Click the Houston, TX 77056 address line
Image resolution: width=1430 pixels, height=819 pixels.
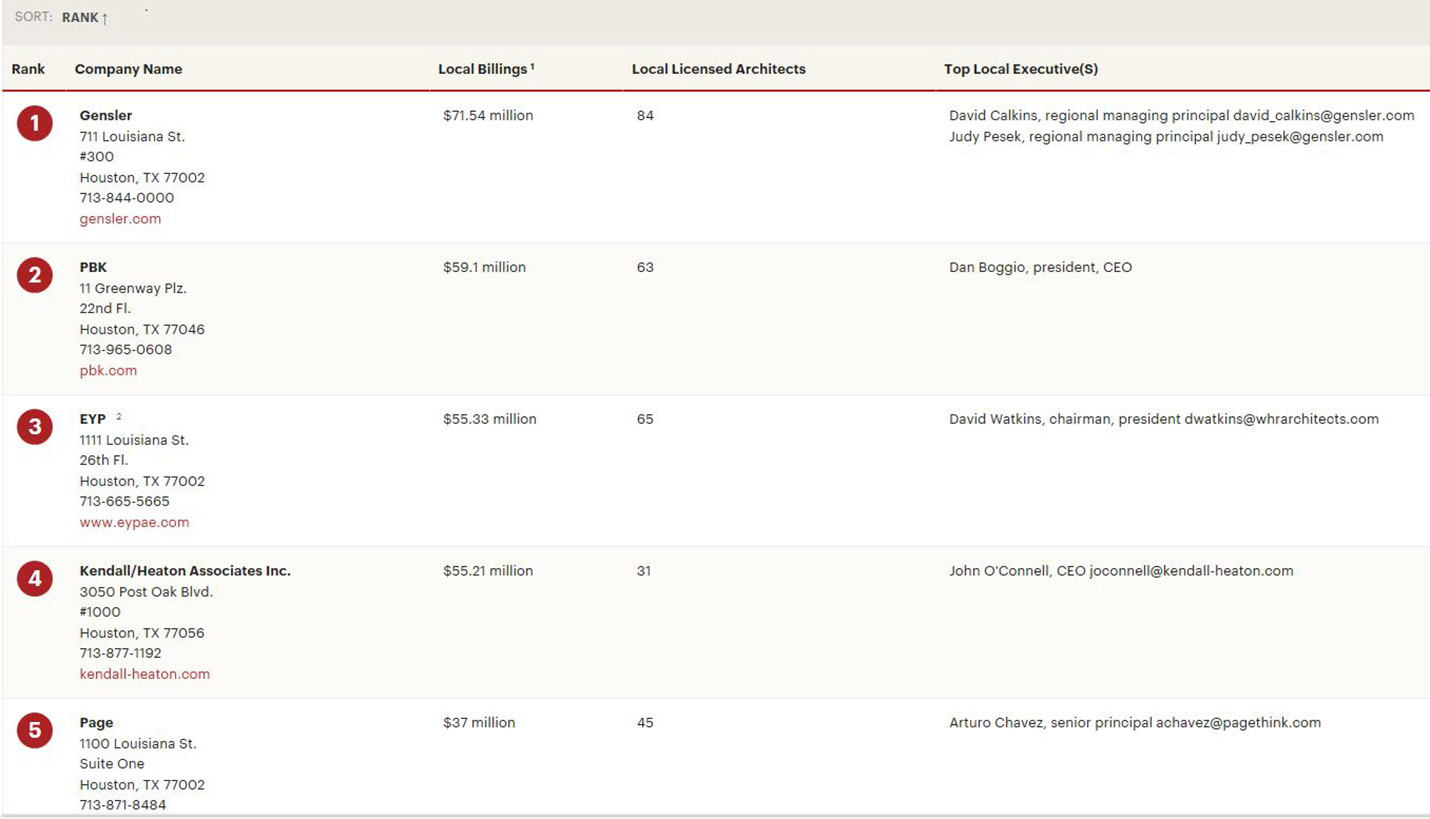142,633
